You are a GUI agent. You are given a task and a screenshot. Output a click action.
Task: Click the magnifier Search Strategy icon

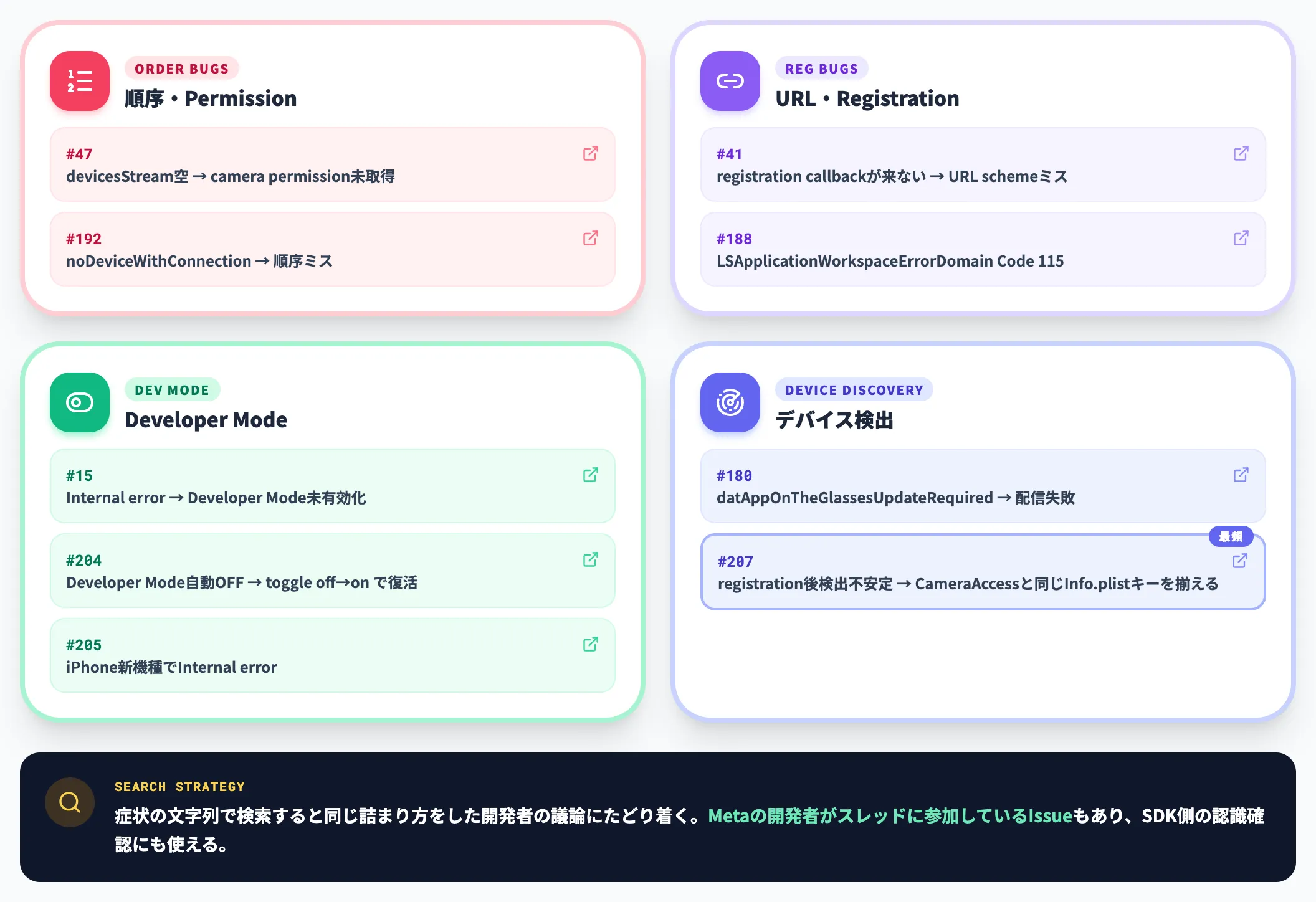pyautogui.click(x=70, y=802)
